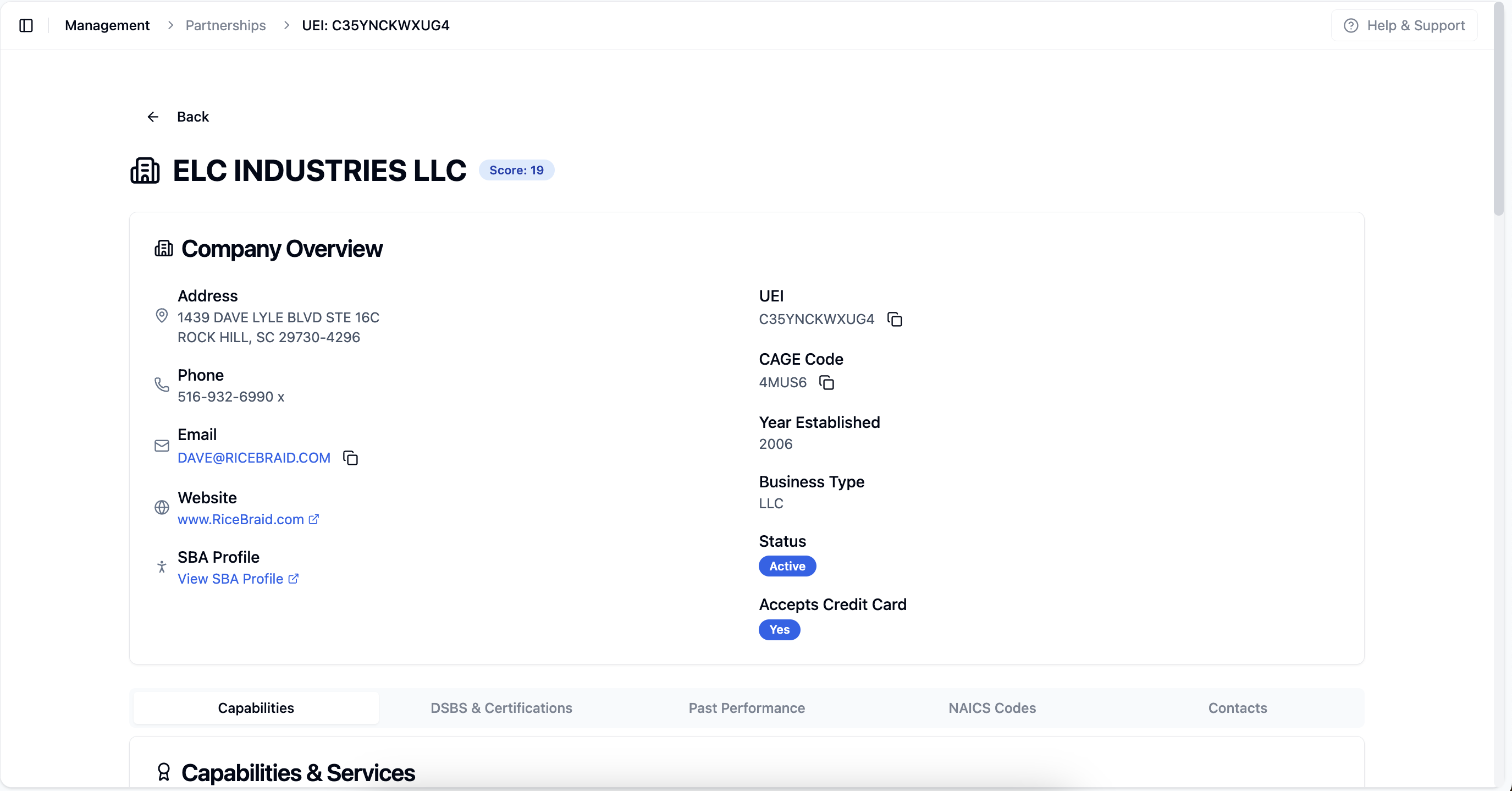The image size is (1512, 791).
Task: Click View SBA Profile link
Action: coord(231,579)
